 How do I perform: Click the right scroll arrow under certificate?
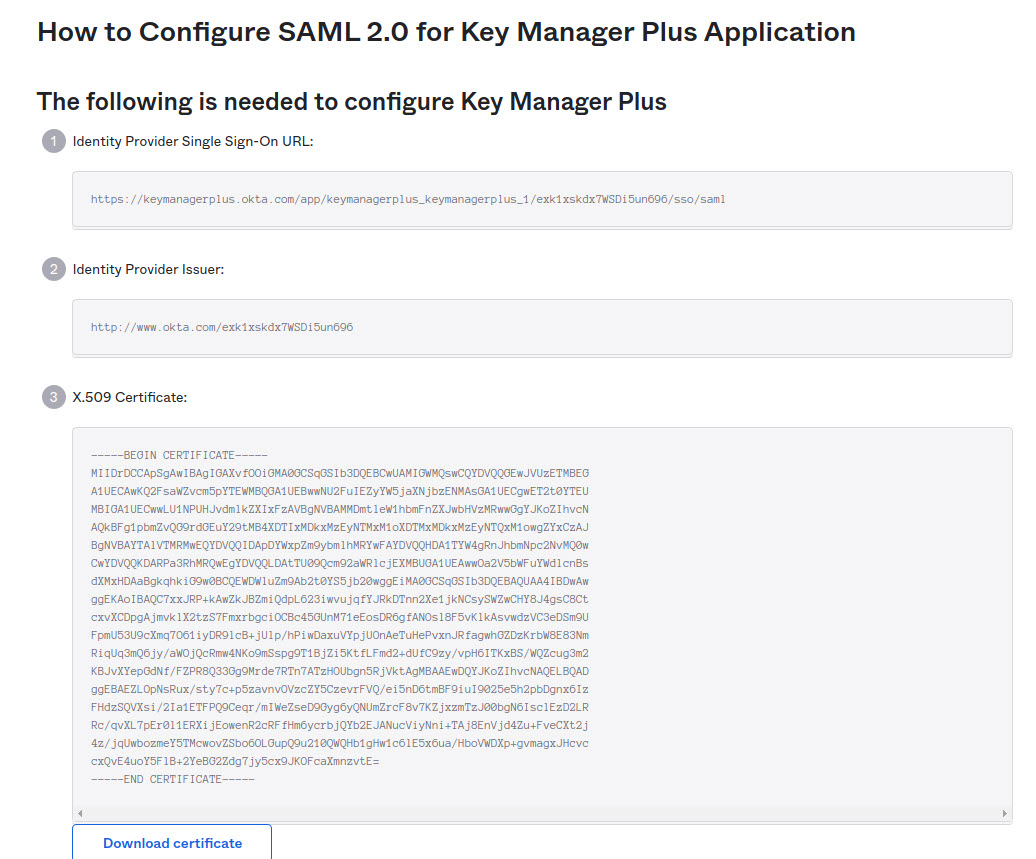[1005, 814]
